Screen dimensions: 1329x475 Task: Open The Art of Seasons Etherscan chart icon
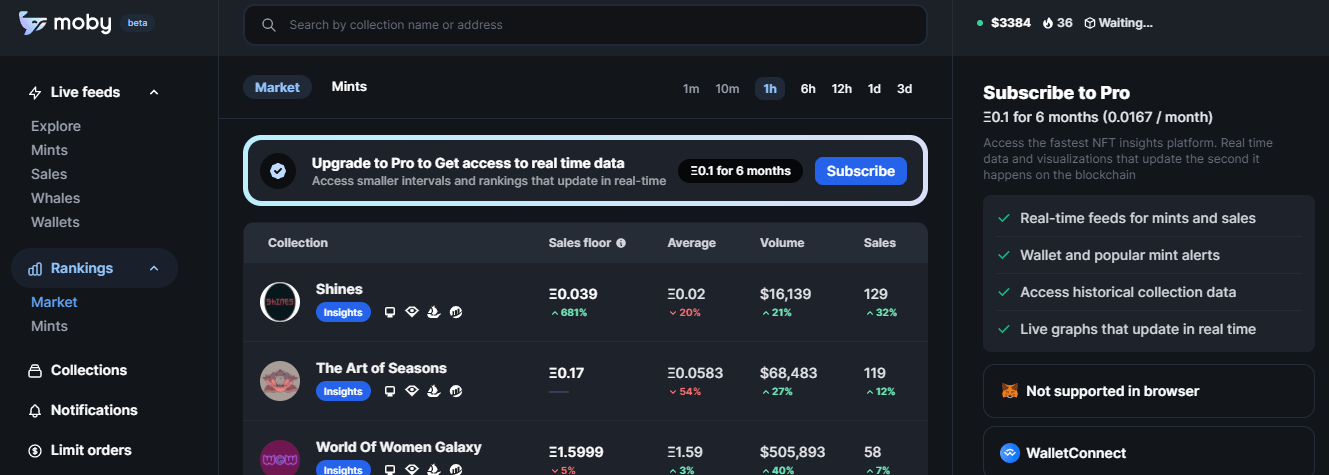coord(456,392)
